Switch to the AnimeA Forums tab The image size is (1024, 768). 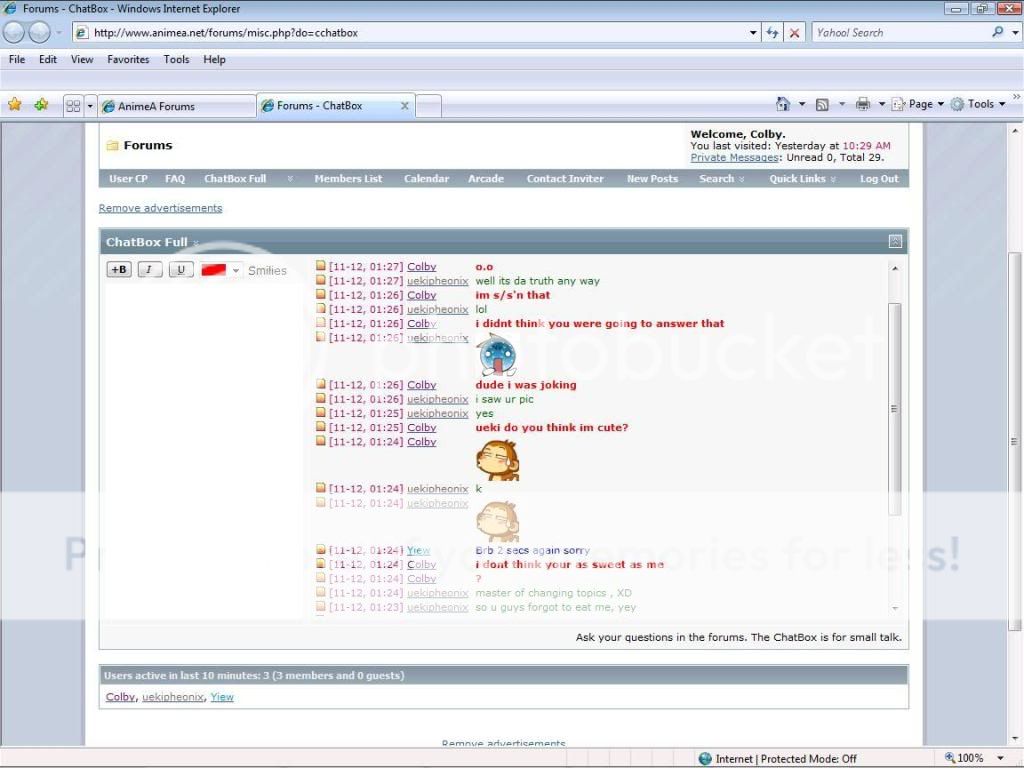pyautogui.click(x=170, y=106)
